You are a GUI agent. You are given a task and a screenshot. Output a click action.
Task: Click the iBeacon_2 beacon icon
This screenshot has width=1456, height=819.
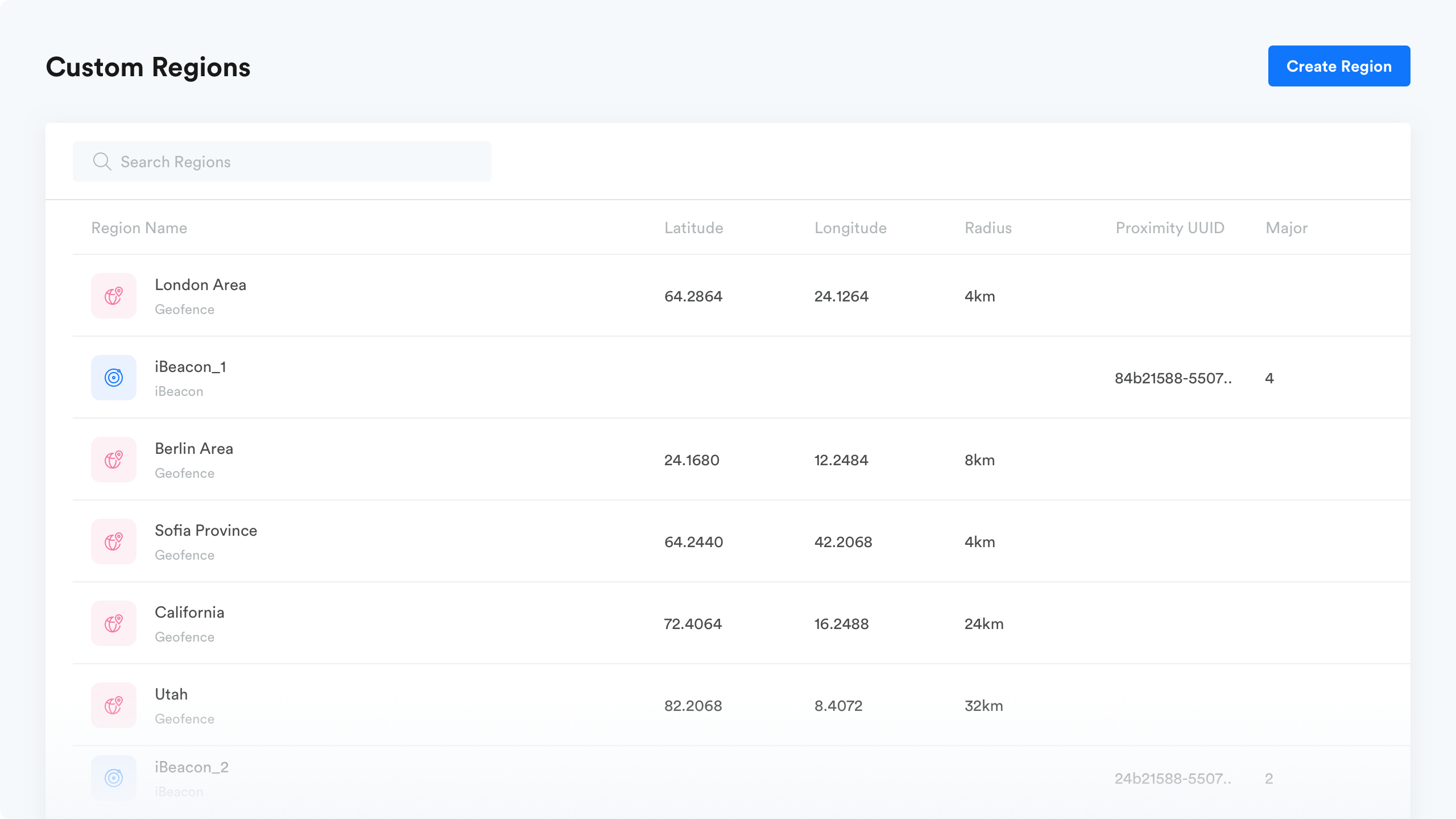(114, 777)
